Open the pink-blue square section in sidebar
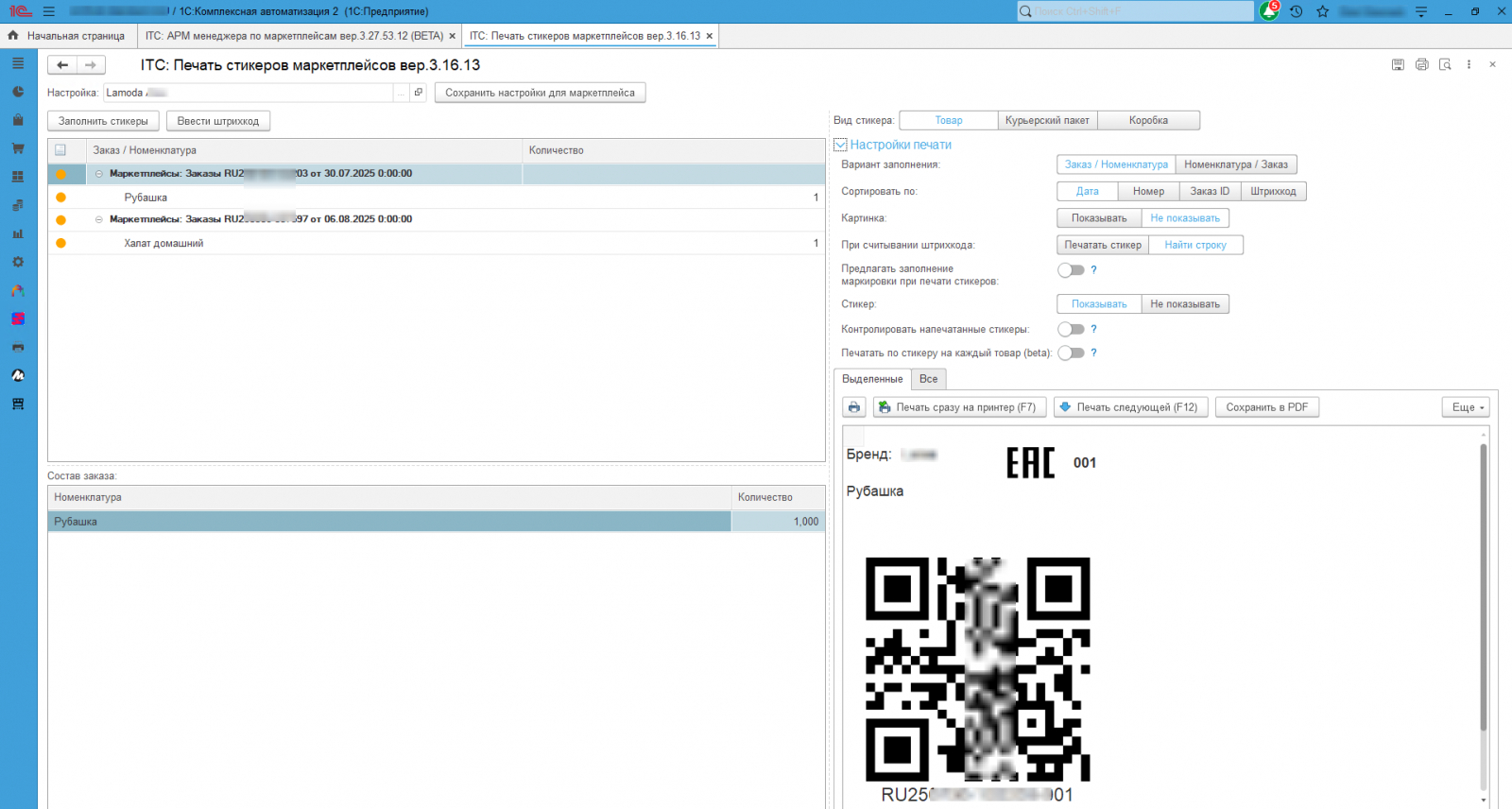The image size is (1512, 809). coord(18,318)
